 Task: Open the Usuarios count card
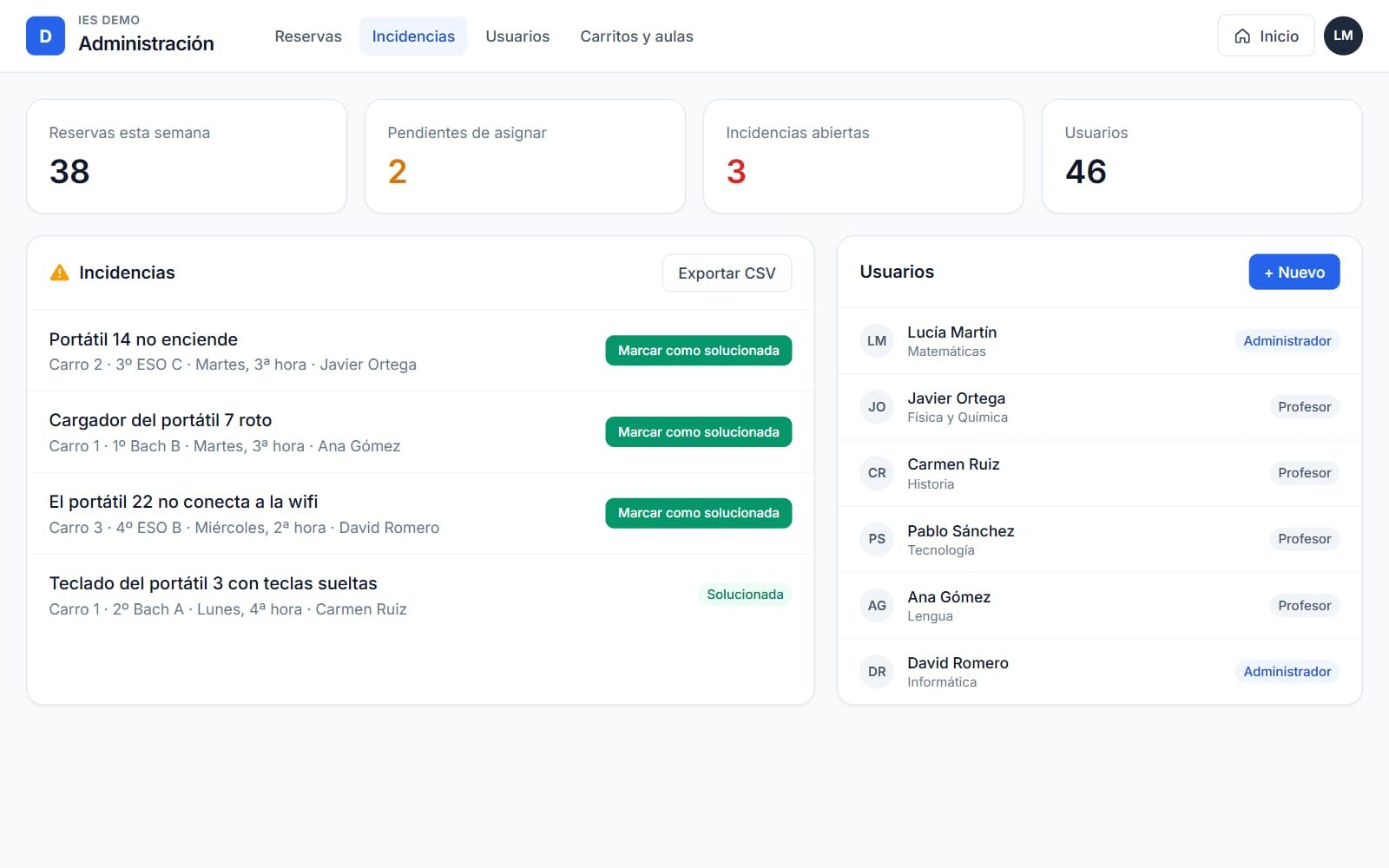tap(1202, 156)
